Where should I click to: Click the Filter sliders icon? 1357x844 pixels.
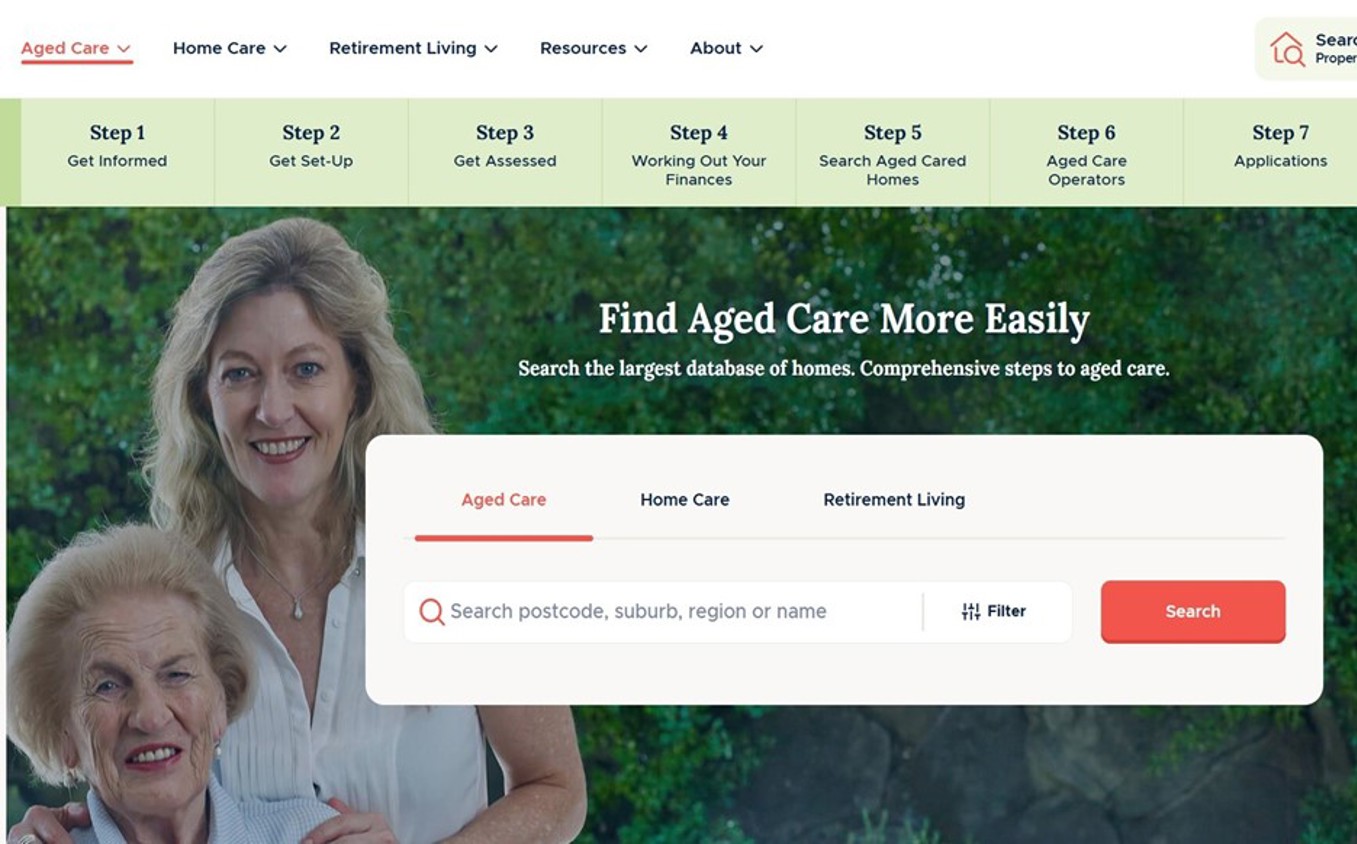(970, 611)
